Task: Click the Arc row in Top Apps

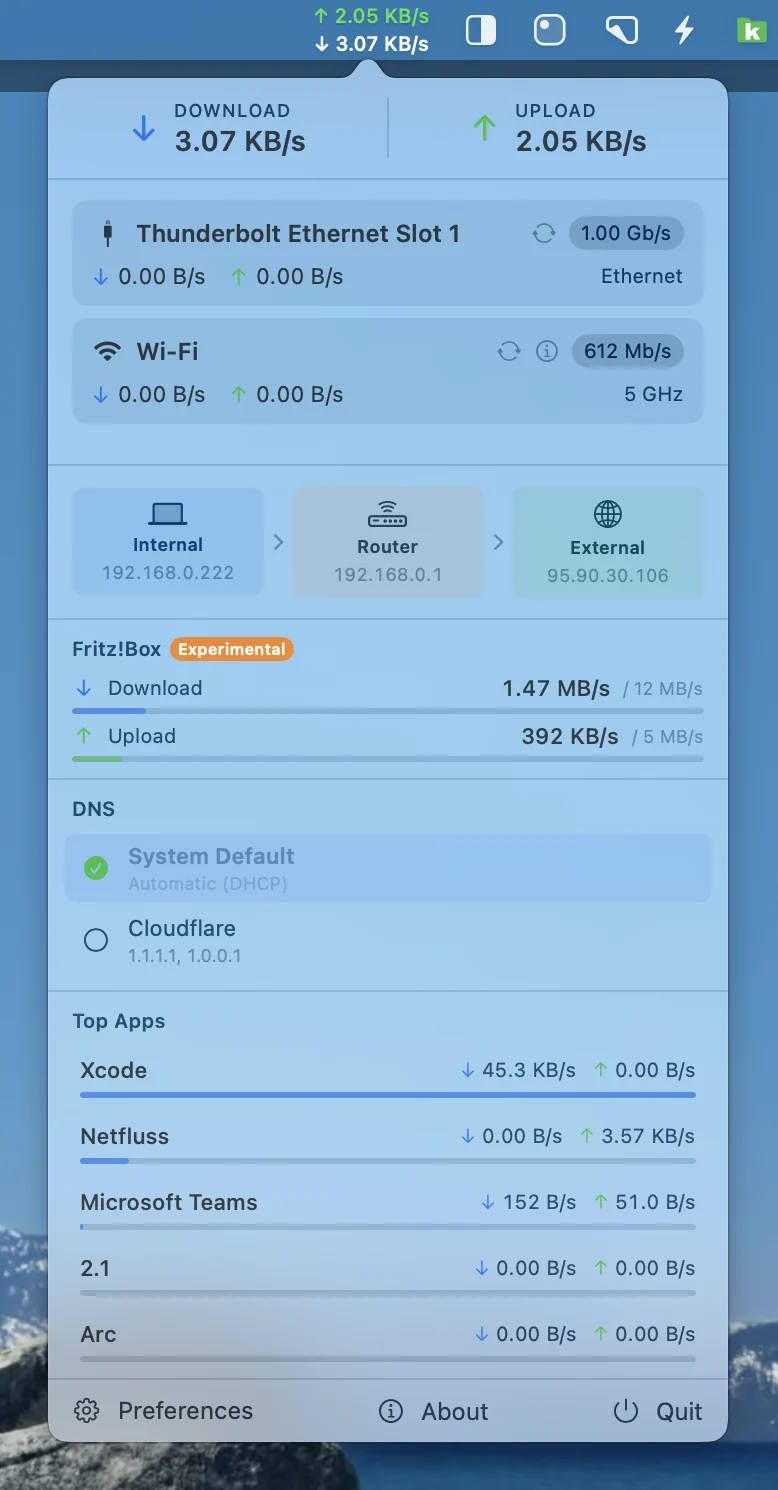Action: [388, 1342]
